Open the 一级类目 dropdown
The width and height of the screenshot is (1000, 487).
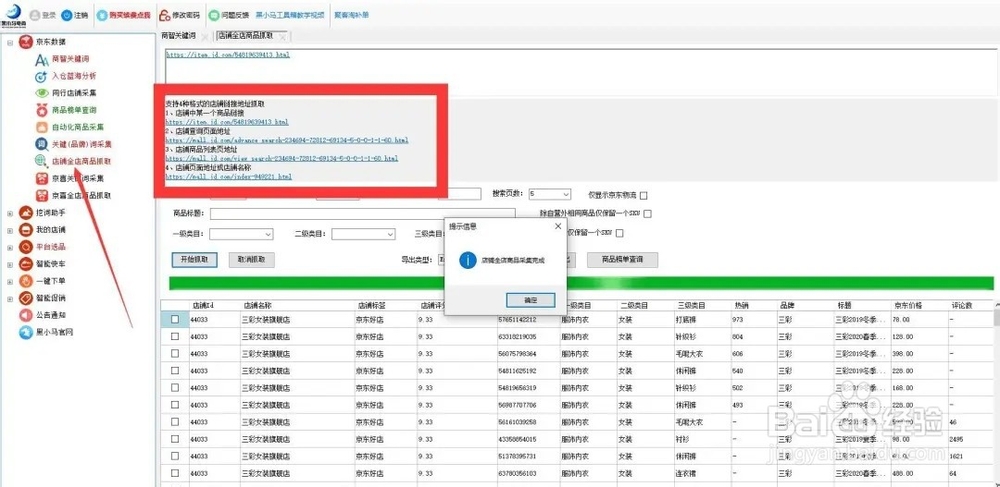pyautogui.click(x=241, y=234)
